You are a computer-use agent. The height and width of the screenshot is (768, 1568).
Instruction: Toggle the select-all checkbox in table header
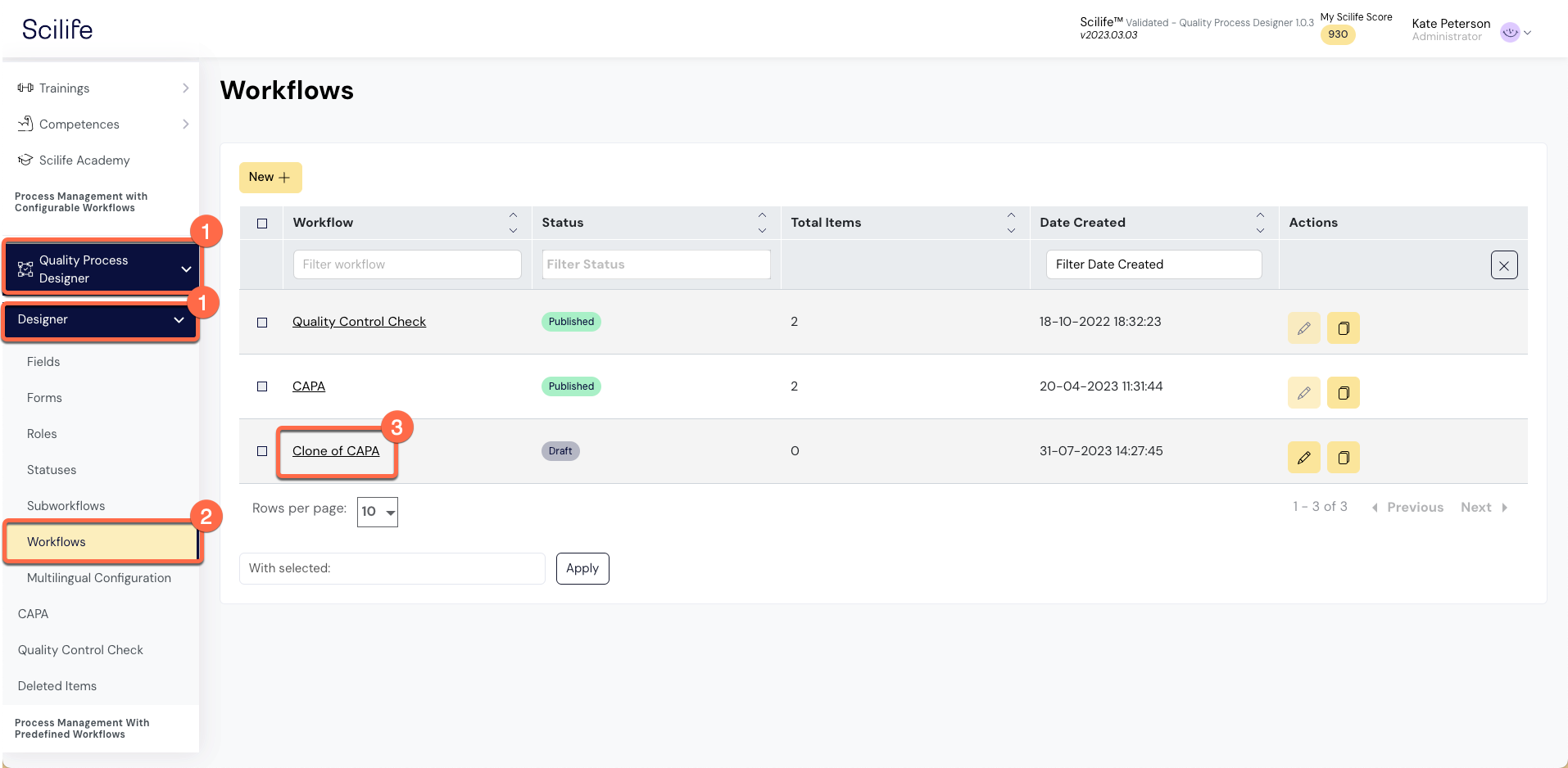point(262,224)
